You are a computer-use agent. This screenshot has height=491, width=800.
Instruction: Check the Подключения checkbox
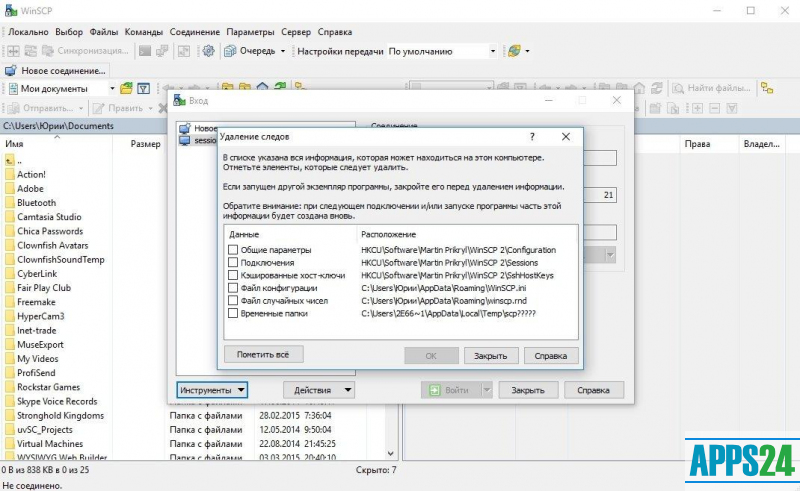[233, 262]
